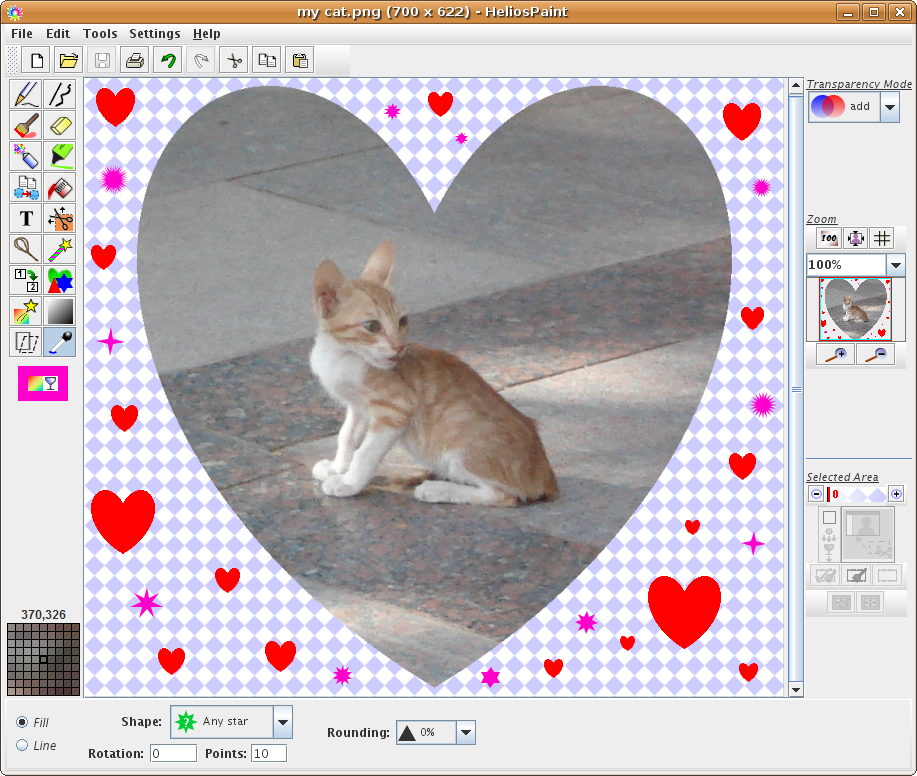The height and width of the screenshot is (776, 917).
Task: Undo the last action
Action: [168, 60]
